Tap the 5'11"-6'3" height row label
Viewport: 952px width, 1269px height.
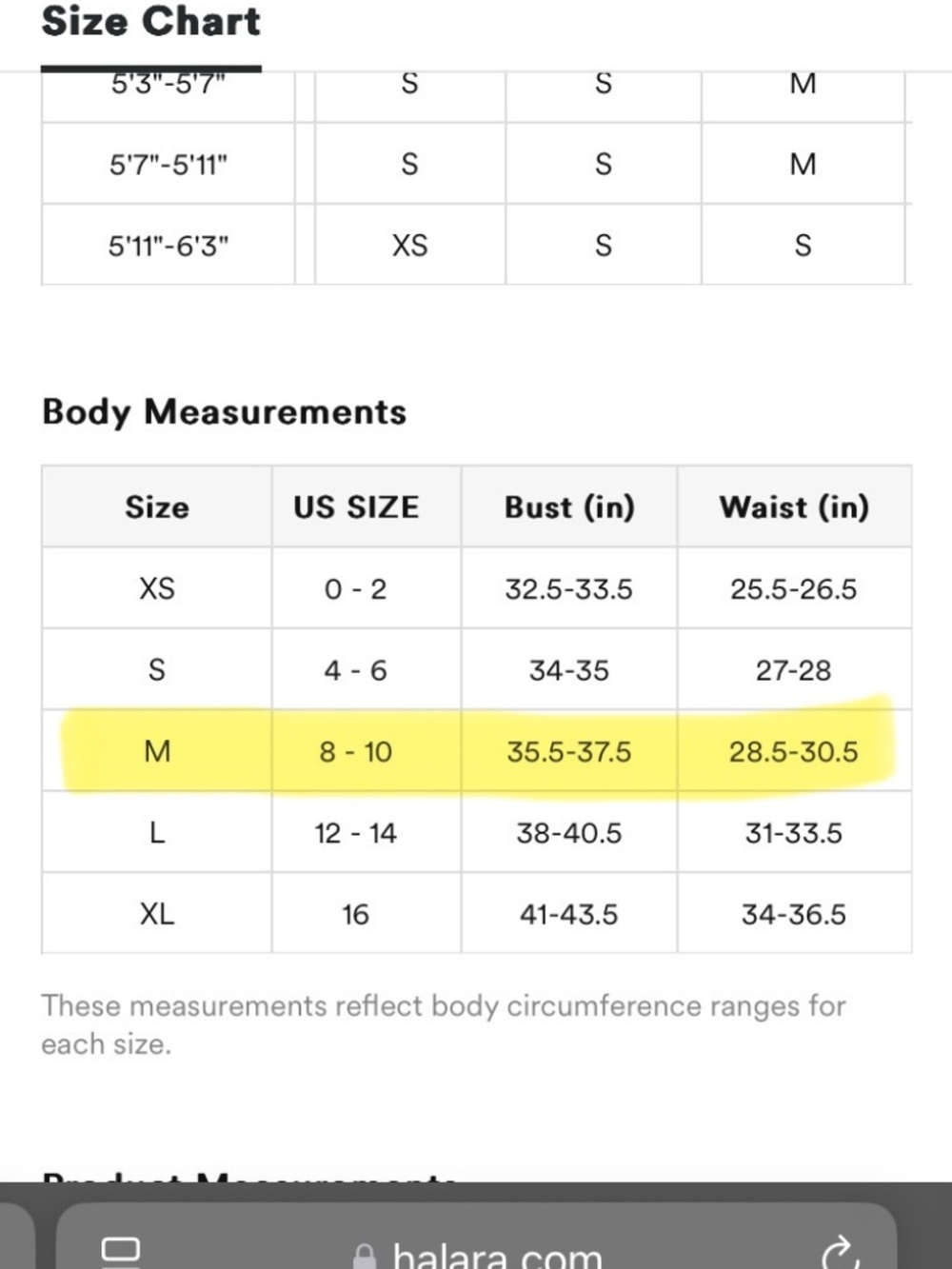click(169, 246)
